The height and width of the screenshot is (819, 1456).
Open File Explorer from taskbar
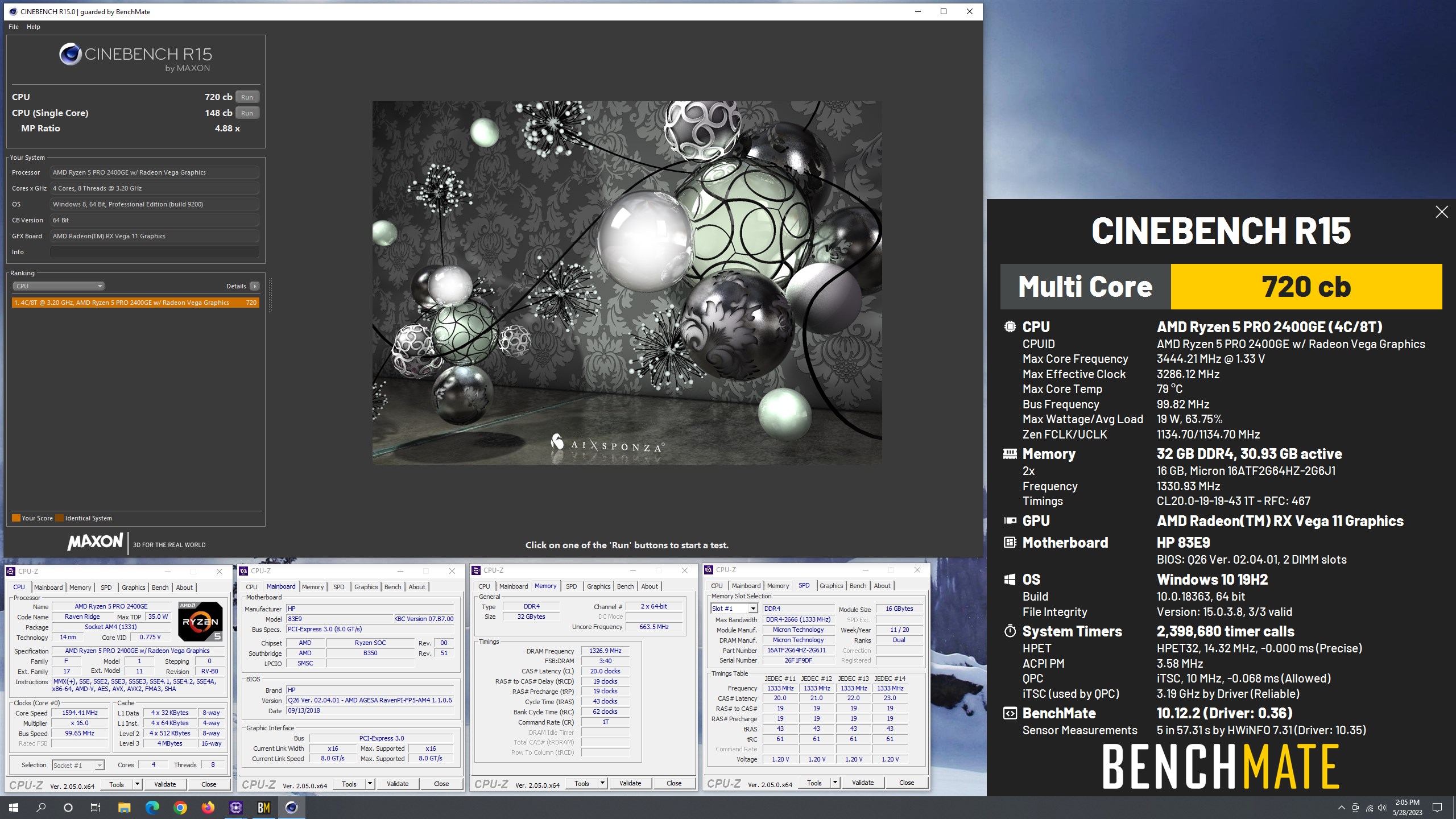tap(124, 808)
